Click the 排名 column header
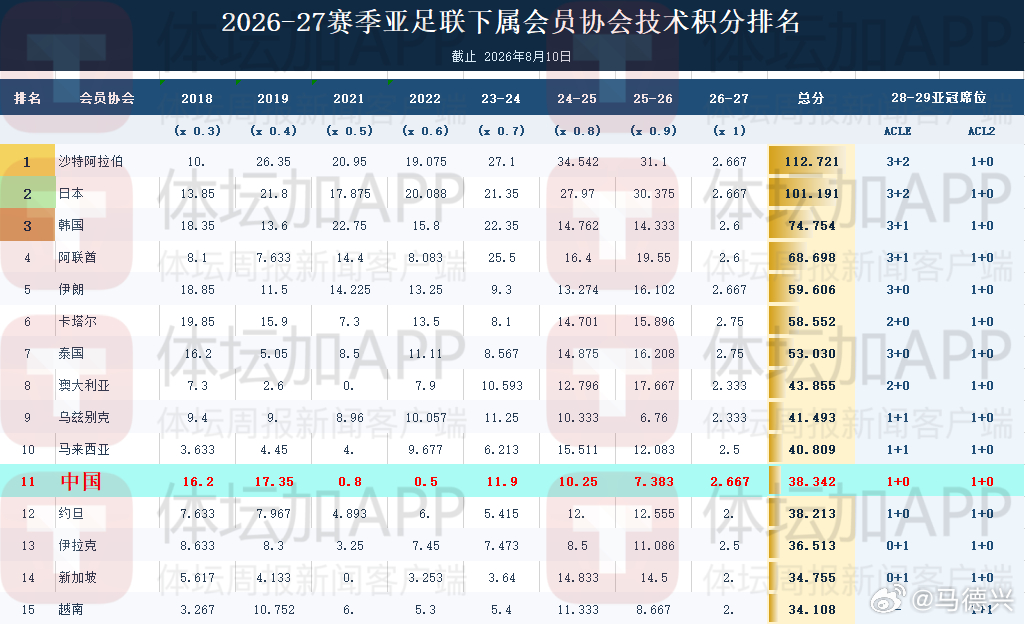This screenshot has width=1025, height=624. 27,98
